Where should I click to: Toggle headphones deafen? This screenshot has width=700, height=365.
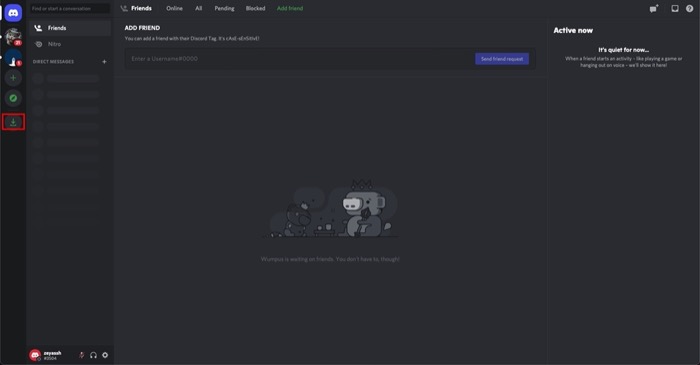point(93,355)
